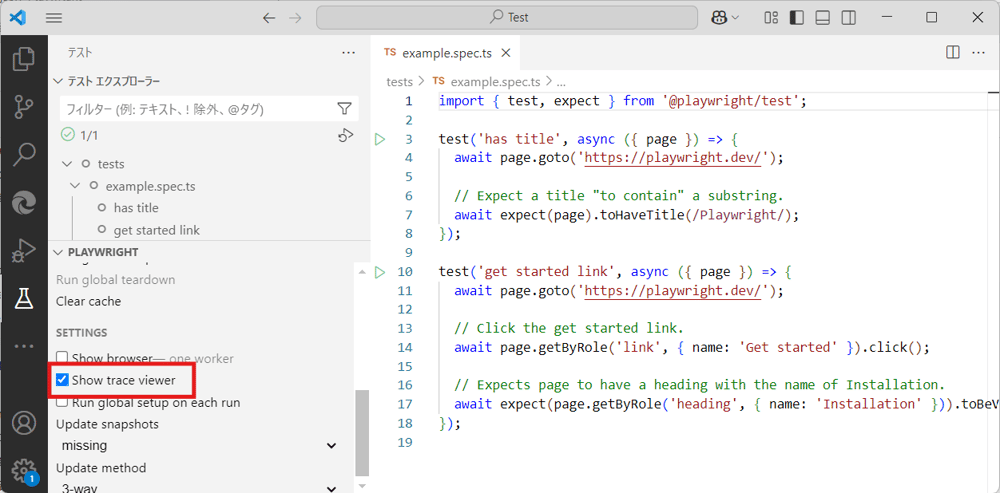
Task: Click the 1/1 passed tests status
Action: click(80, 135)
